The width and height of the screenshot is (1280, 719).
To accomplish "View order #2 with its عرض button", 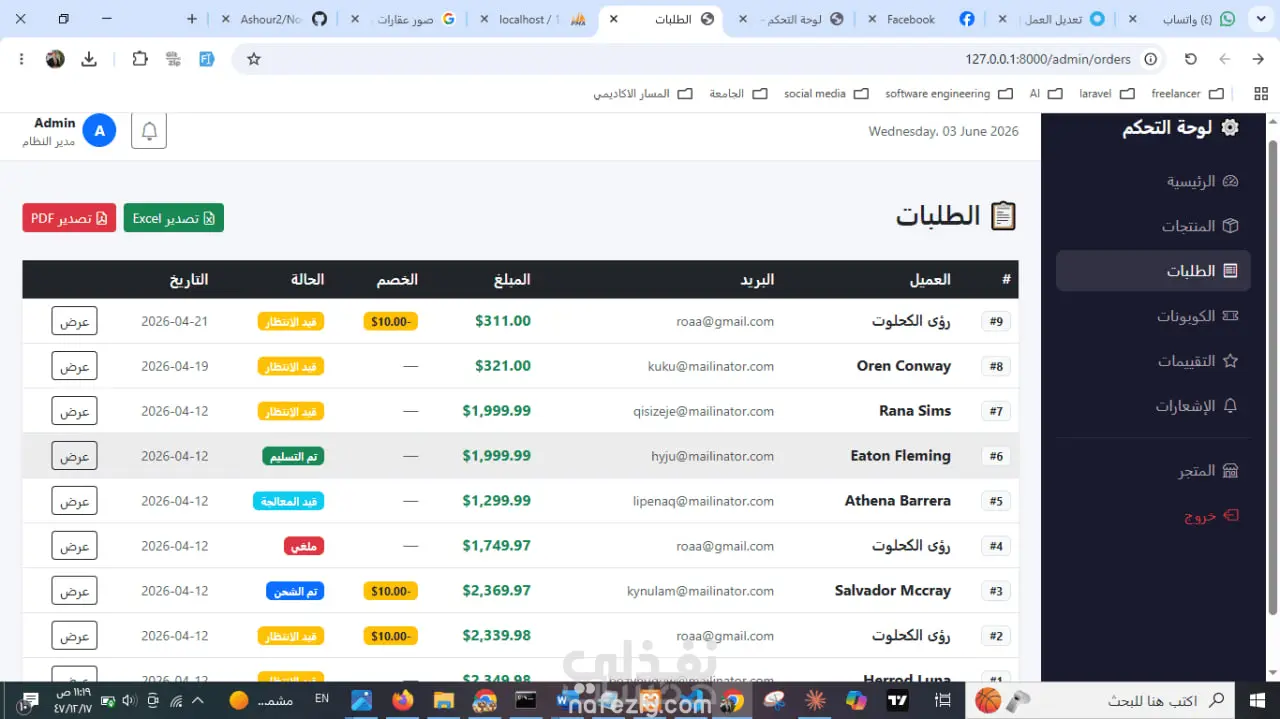I will click(75, 636).
